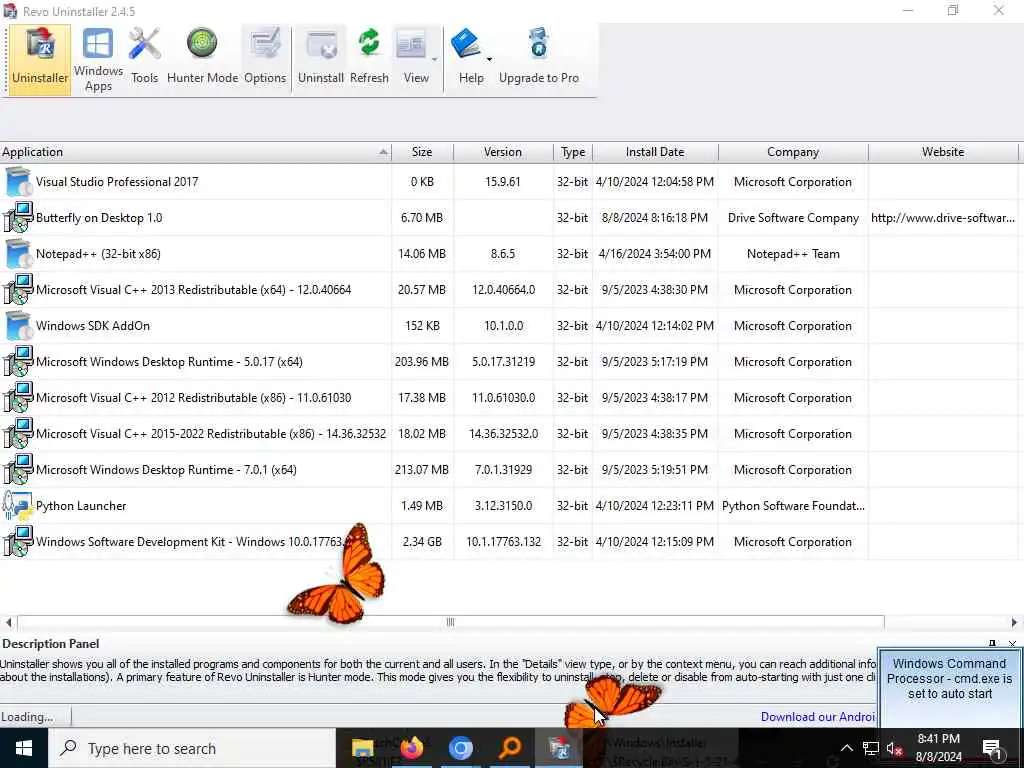Screen dimensions: 1024x768
Task: Select the 2.34 GB size cell
Action: click(422, 542)
